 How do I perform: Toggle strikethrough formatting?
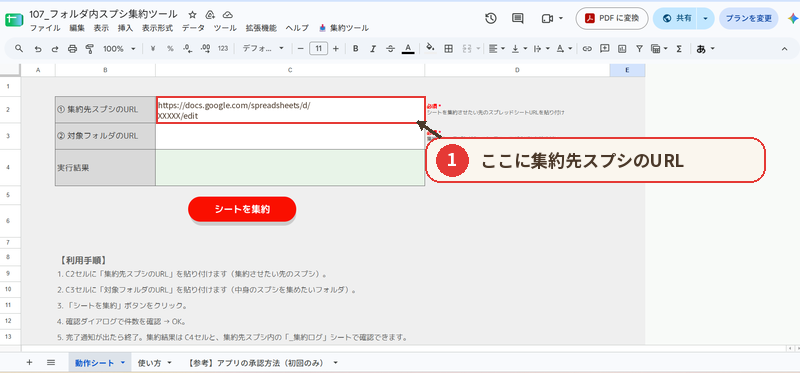pos(390,49)
